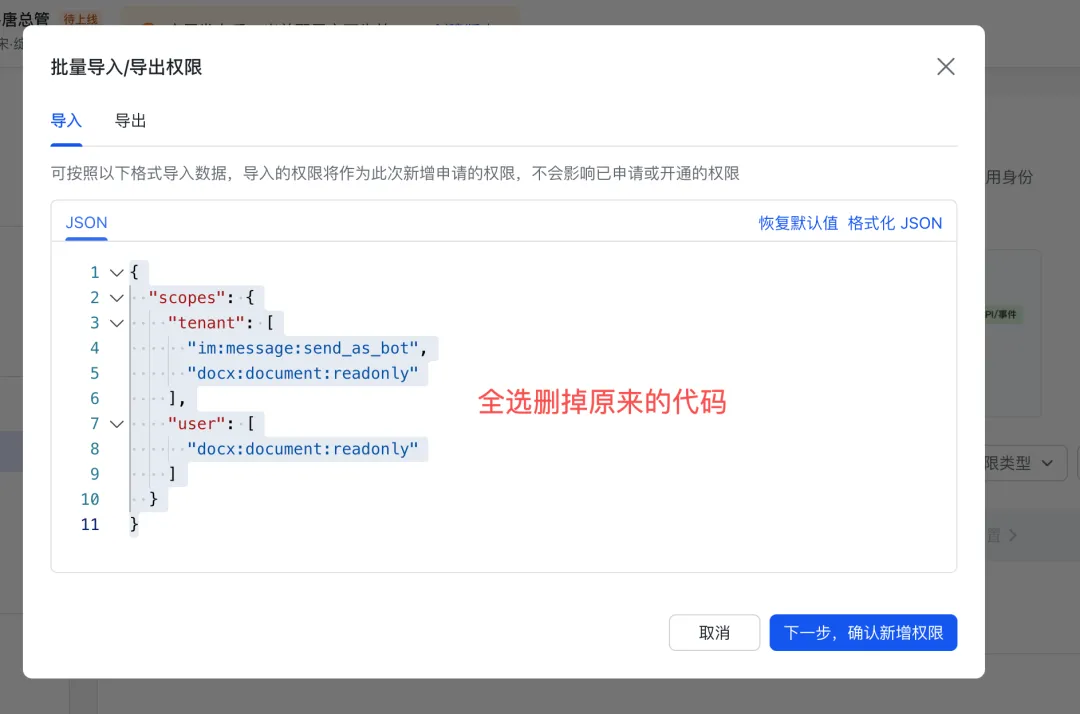Click the 取消 button

(714, 633)
